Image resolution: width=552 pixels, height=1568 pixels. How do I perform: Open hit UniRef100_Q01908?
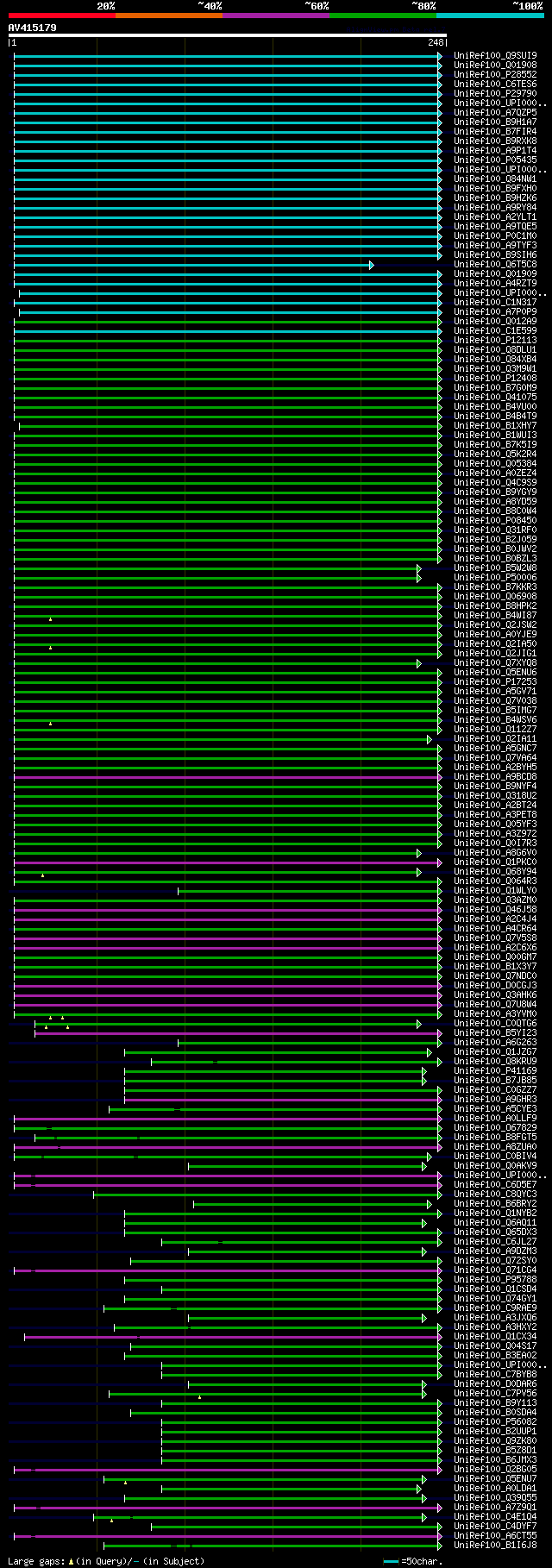(x=495, y=66)
